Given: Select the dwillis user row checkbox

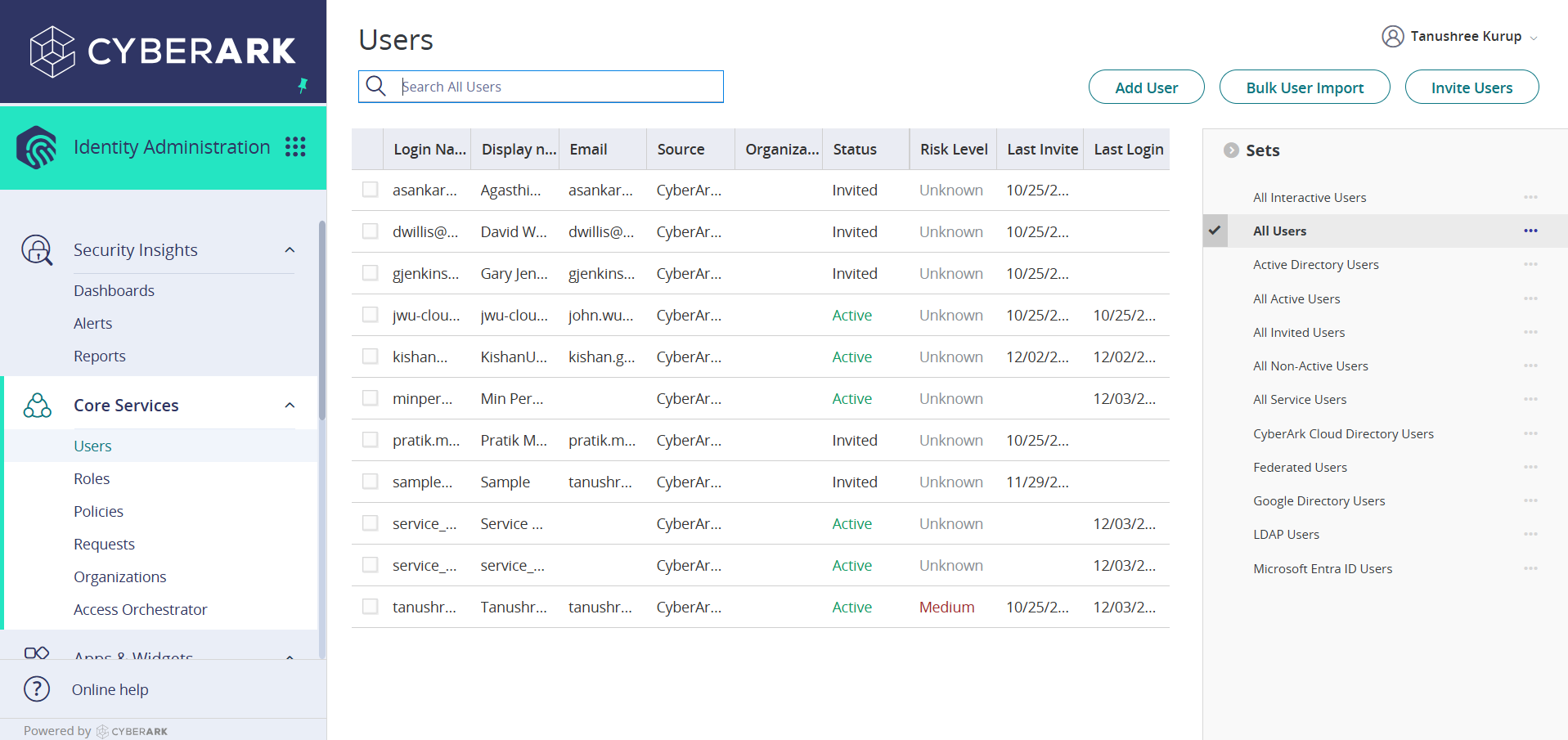Looking at the screenshot, I should coord(371,231).
